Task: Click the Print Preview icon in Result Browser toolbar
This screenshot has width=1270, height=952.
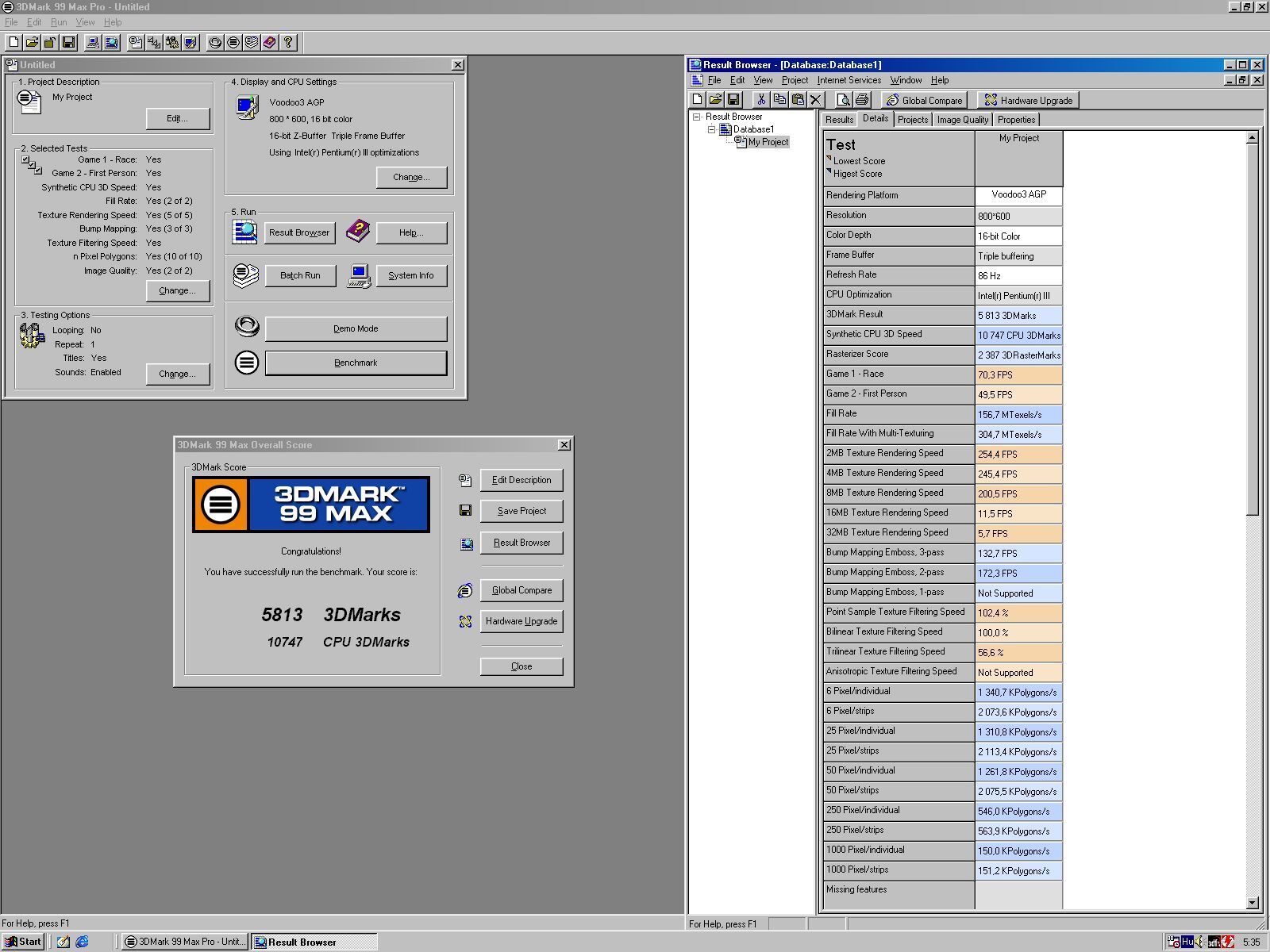Action: tap(844, 99)
